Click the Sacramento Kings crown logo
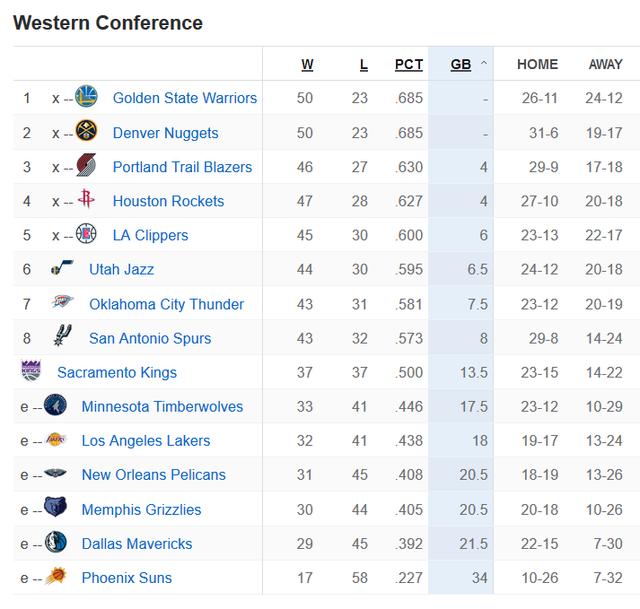 click(x=31, y=371)
